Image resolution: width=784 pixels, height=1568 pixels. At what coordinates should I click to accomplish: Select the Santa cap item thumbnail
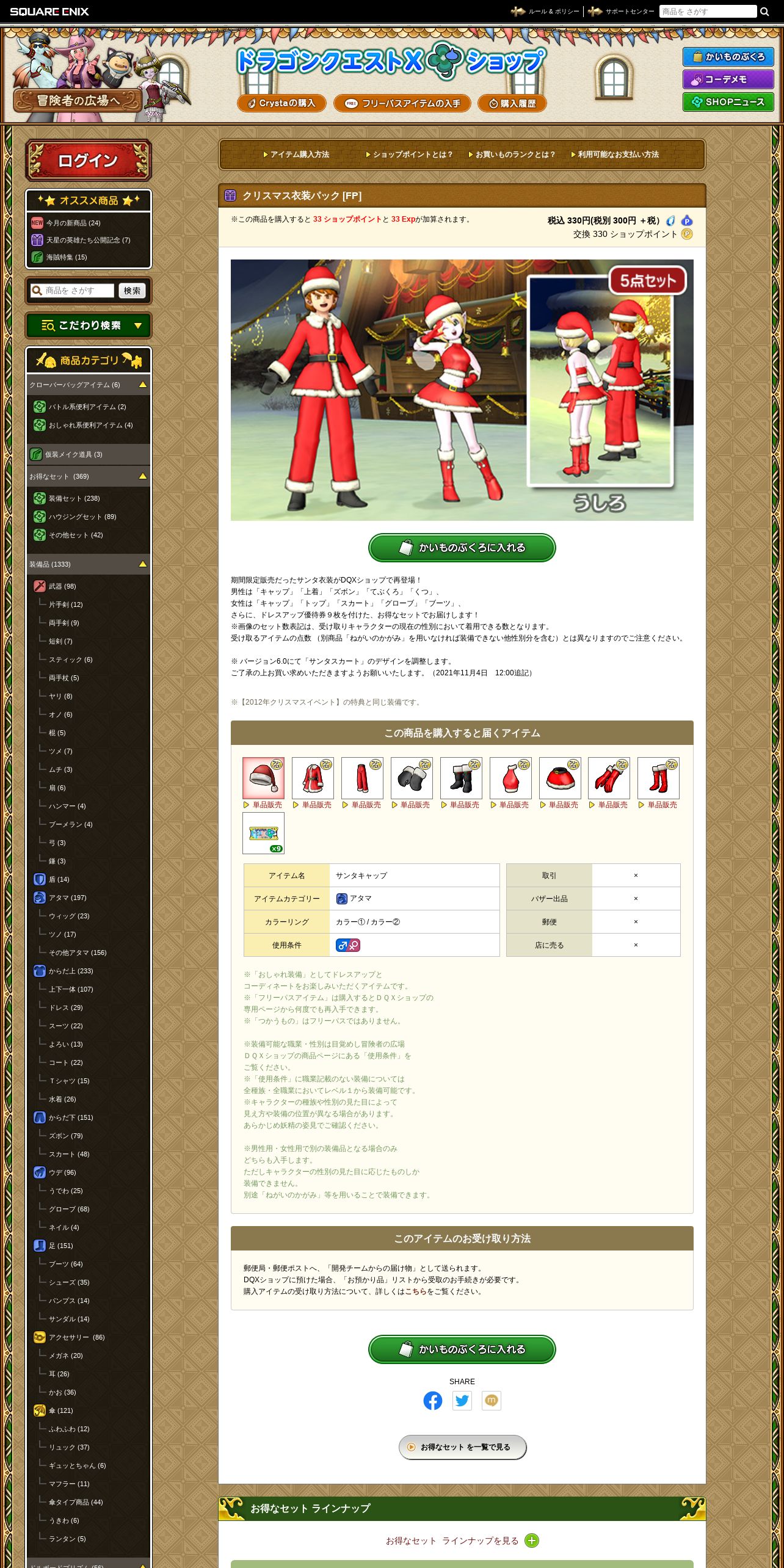click(263, 778)
